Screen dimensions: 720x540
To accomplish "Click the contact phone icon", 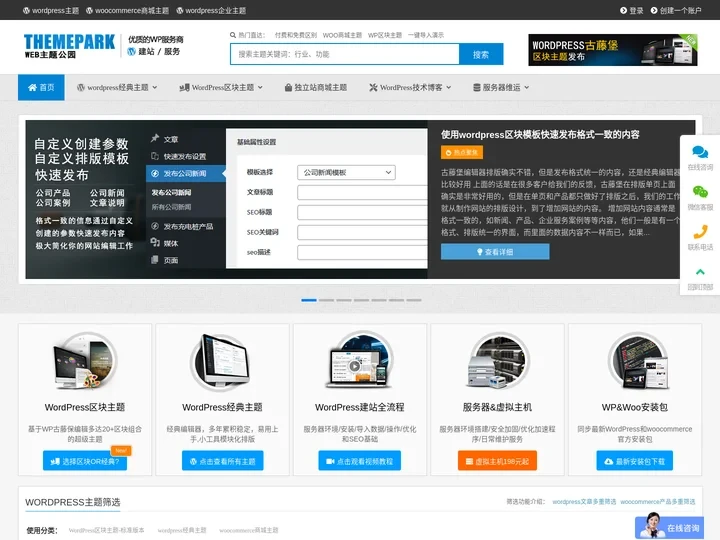I will (x=700, y=232).
